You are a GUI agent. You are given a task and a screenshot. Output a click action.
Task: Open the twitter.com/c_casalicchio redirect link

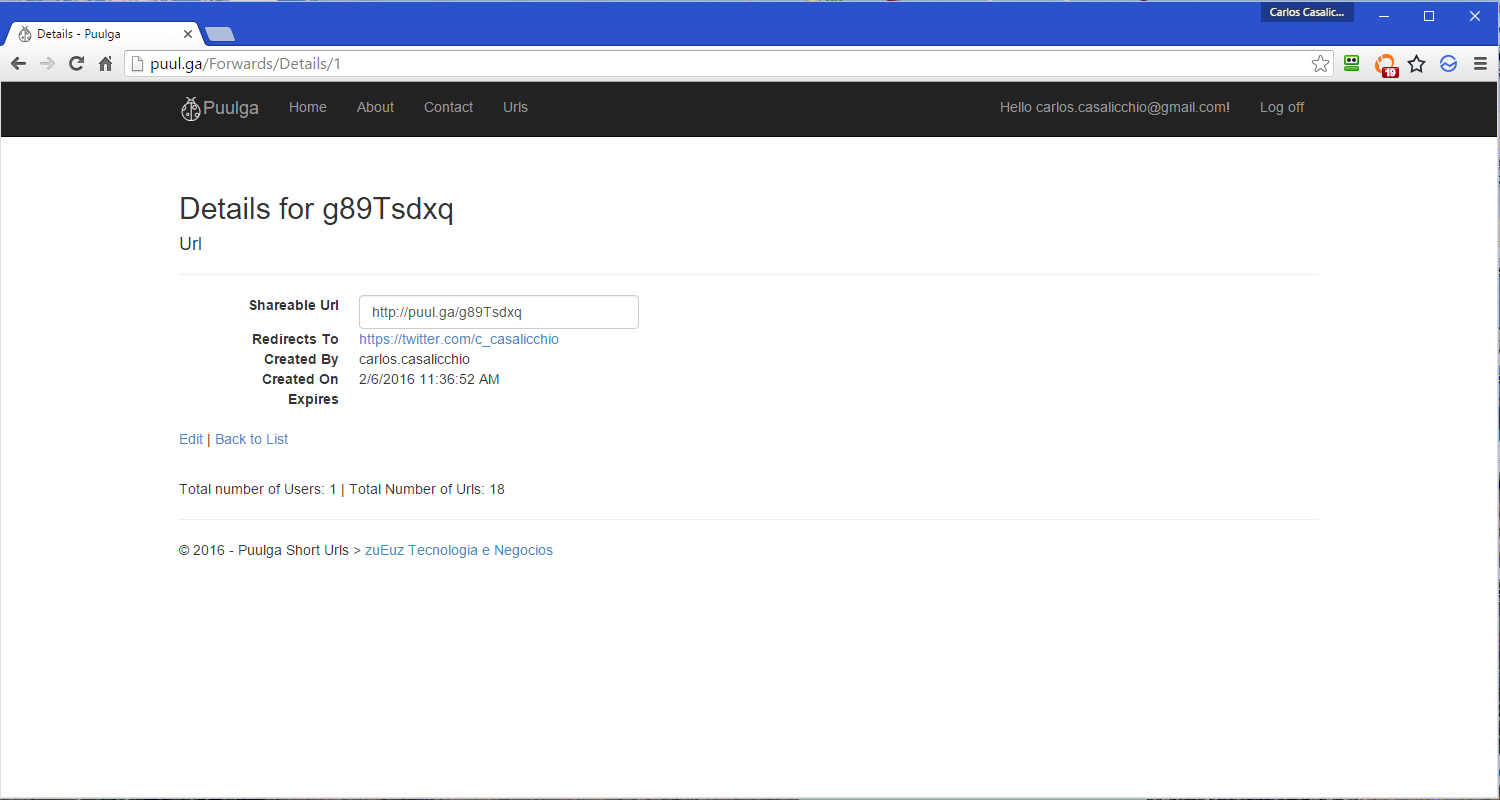458,339
